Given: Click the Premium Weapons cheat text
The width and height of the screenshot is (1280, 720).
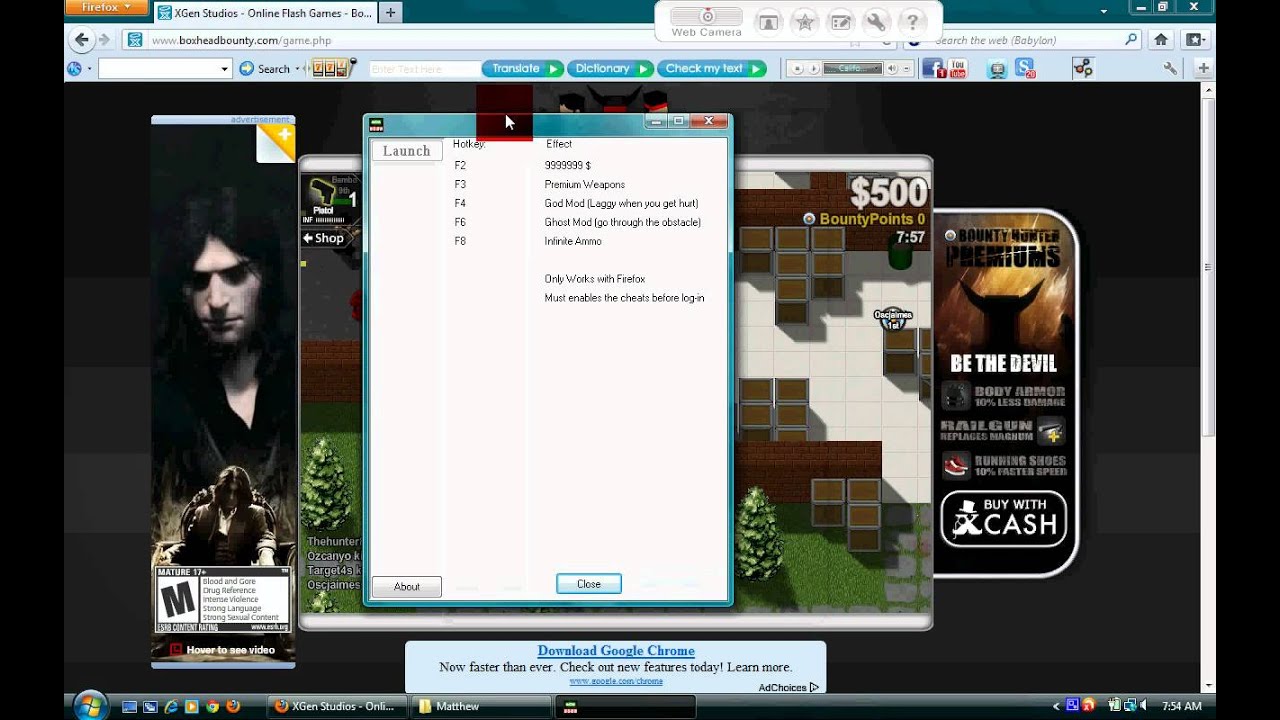Looking at the screenshot, I should (585, 184).
